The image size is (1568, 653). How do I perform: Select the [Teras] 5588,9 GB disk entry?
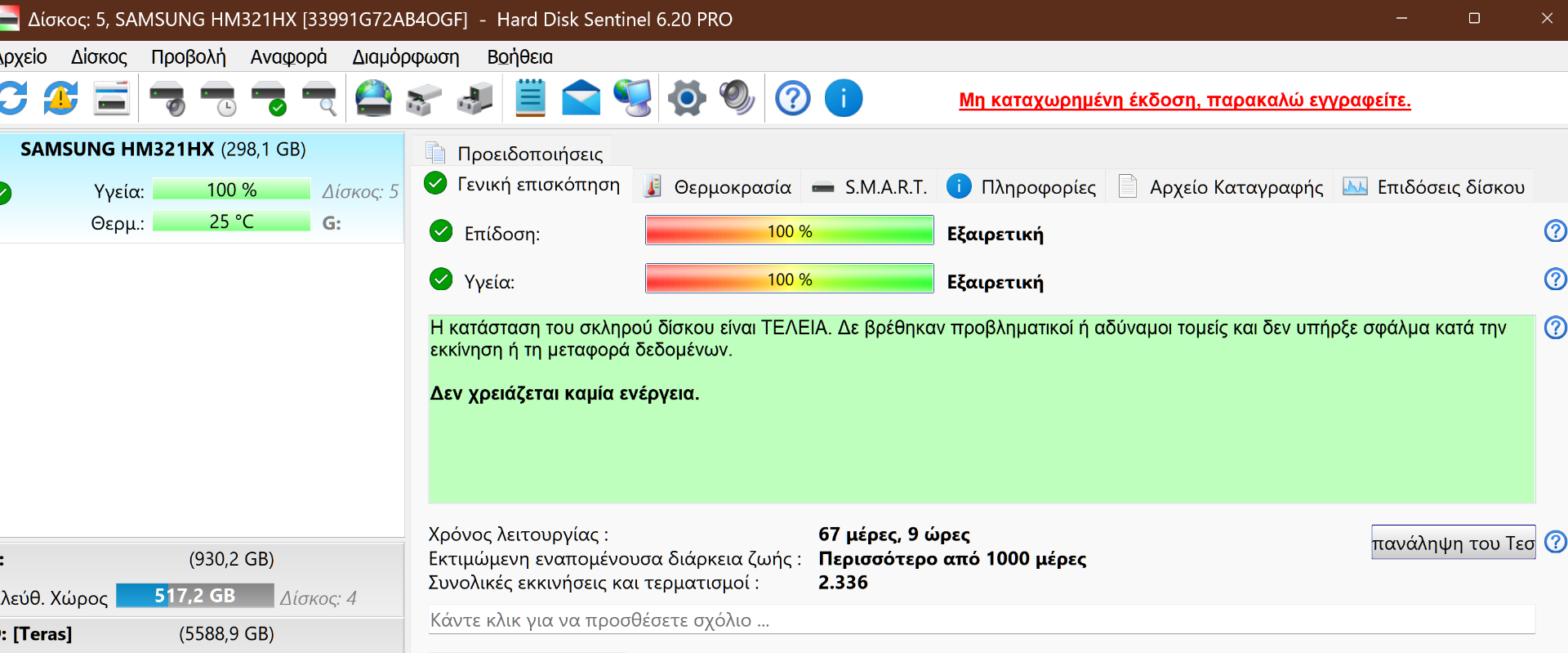(x=201, y=634)
